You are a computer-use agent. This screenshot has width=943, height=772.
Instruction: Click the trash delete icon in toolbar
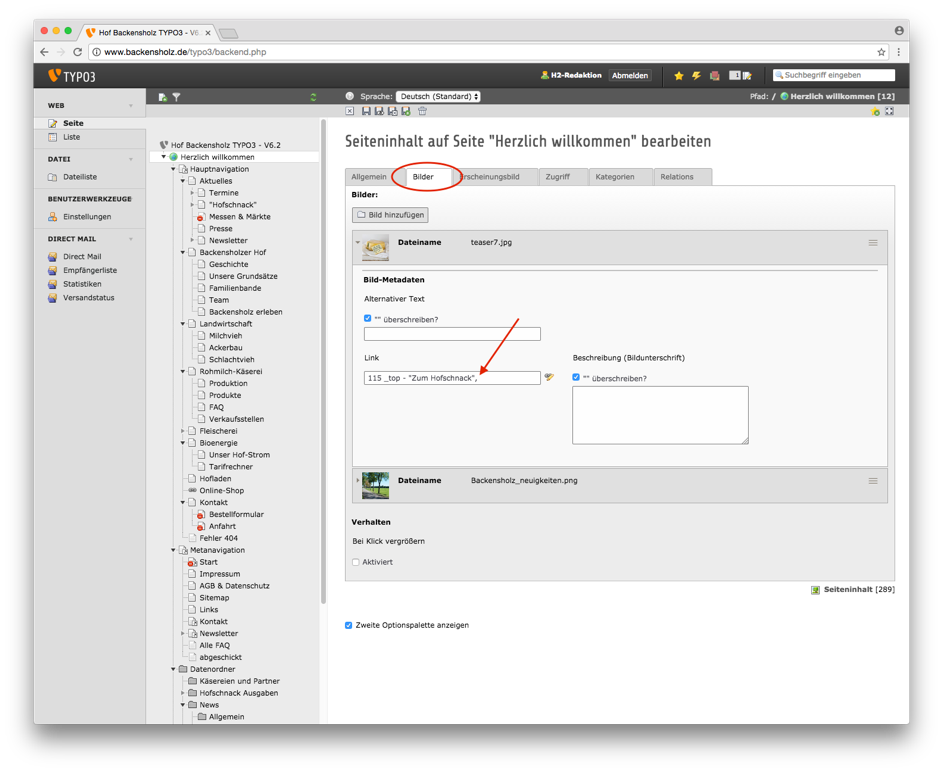tap(422, 112)
